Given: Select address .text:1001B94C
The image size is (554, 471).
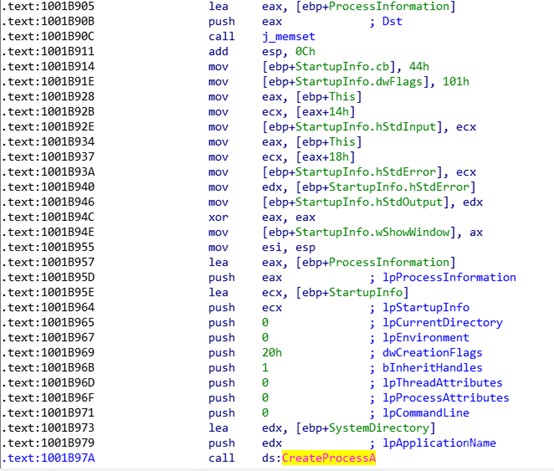Looking at the screenshot, I should [x=48, y=217].
